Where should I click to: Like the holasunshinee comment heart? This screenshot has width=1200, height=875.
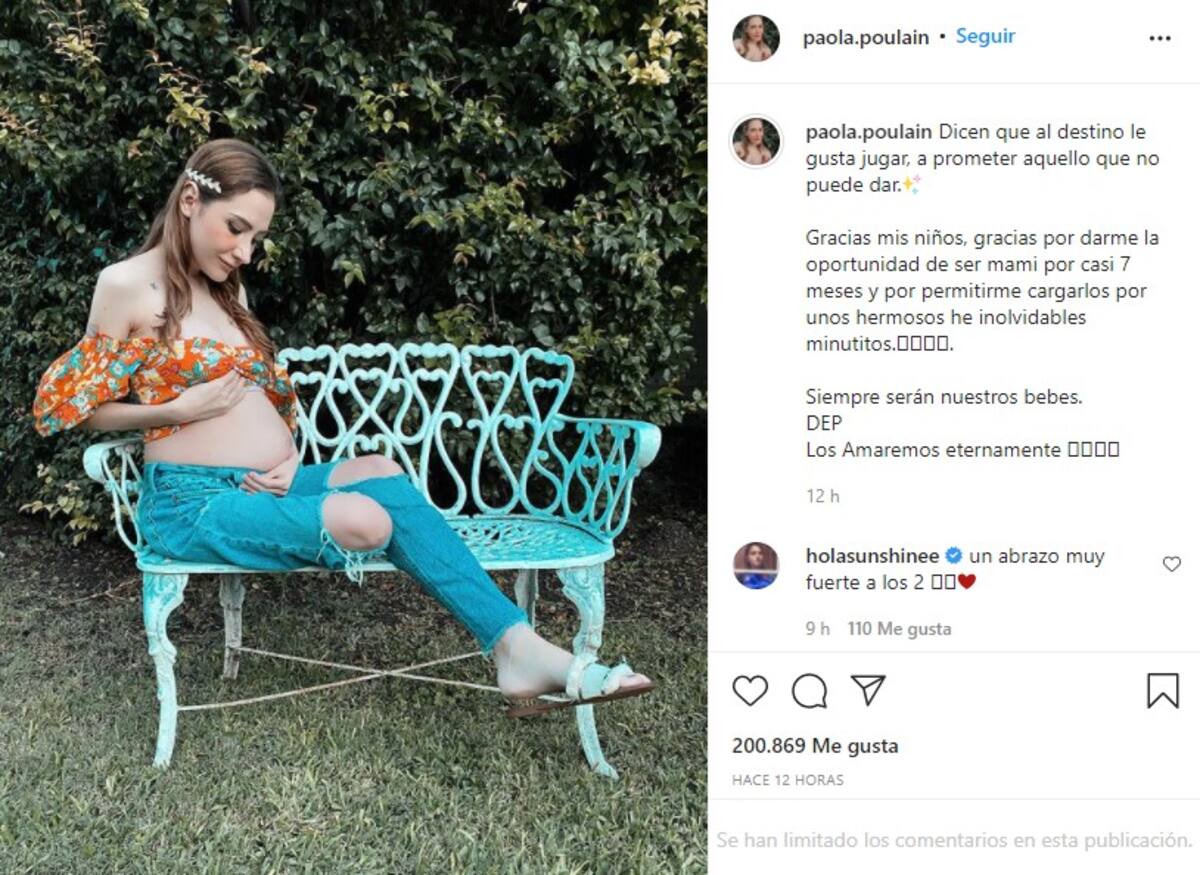1171,564
